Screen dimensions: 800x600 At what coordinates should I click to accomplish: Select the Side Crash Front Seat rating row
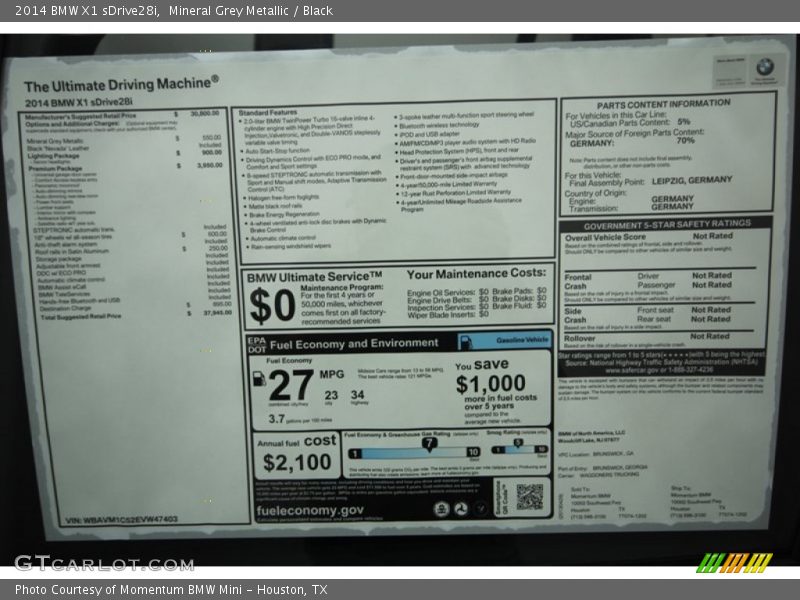tap(700, 309)
